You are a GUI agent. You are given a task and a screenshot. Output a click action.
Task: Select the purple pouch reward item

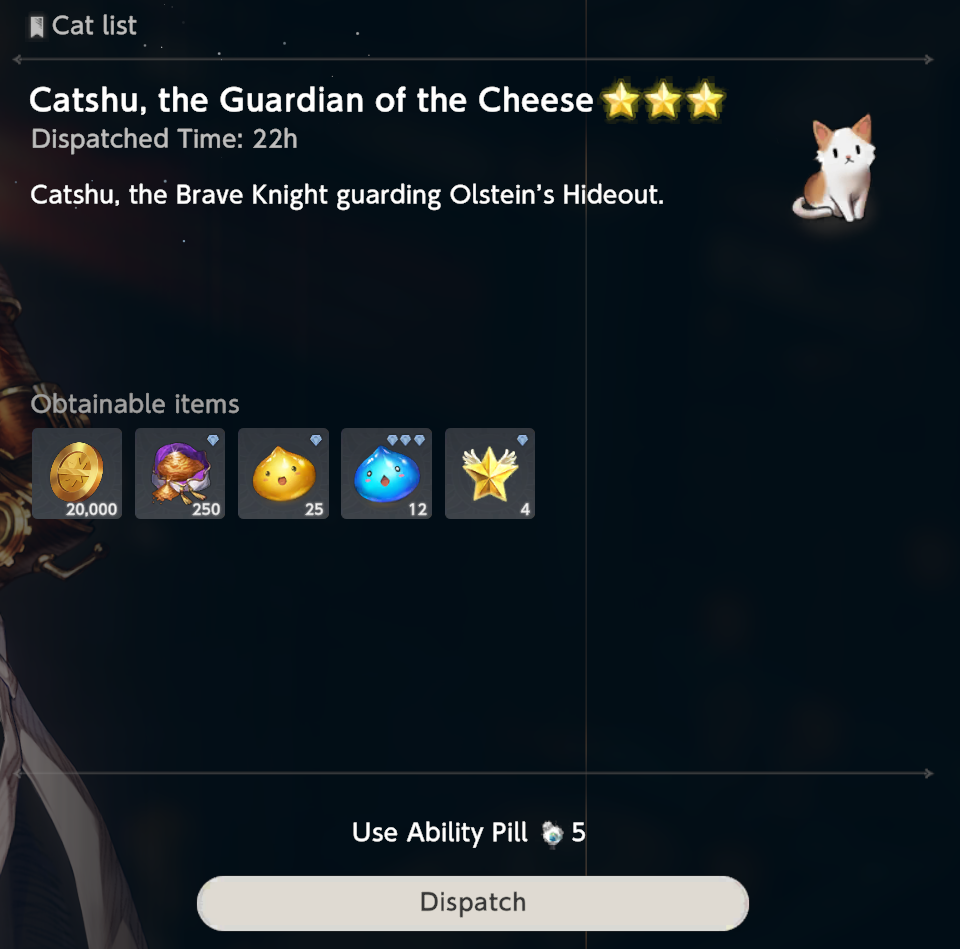click(x=180, y=473)
